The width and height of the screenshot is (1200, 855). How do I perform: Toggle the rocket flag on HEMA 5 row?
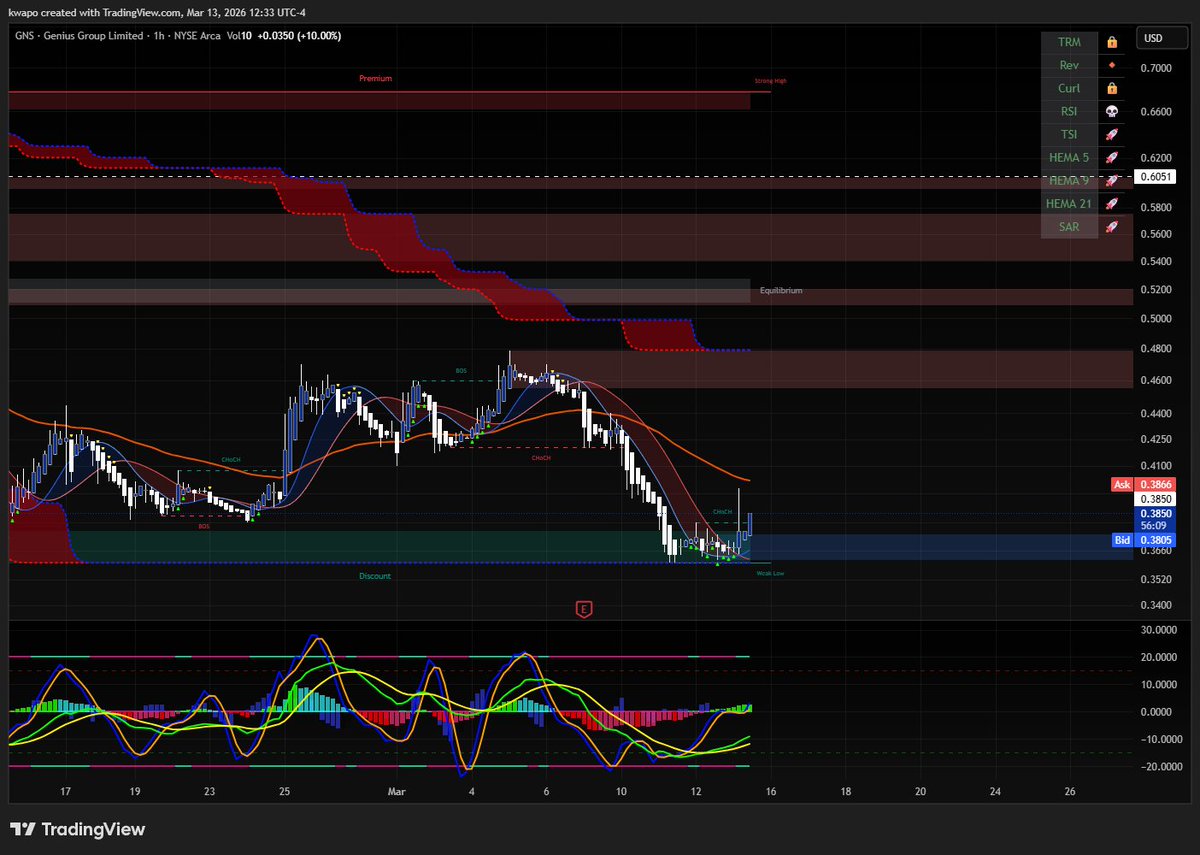coord(1110,156)
